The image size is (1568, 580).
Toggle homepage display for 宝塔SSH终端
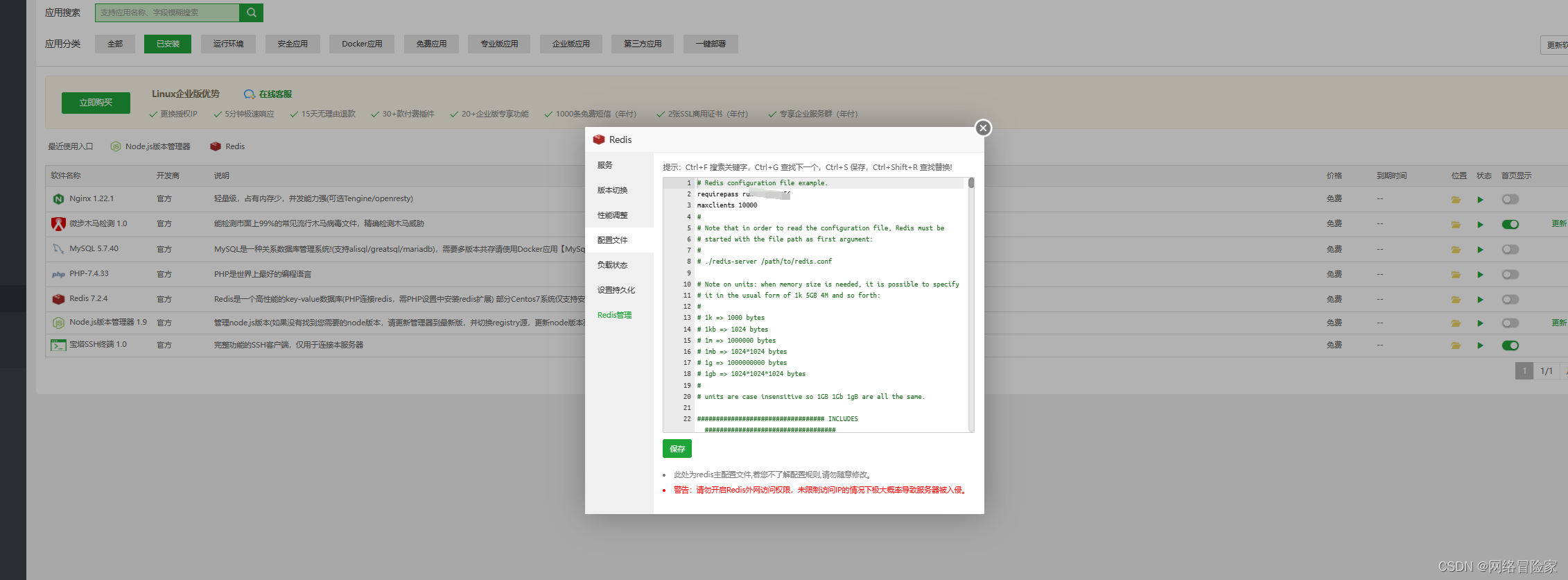click(1510, 346)
